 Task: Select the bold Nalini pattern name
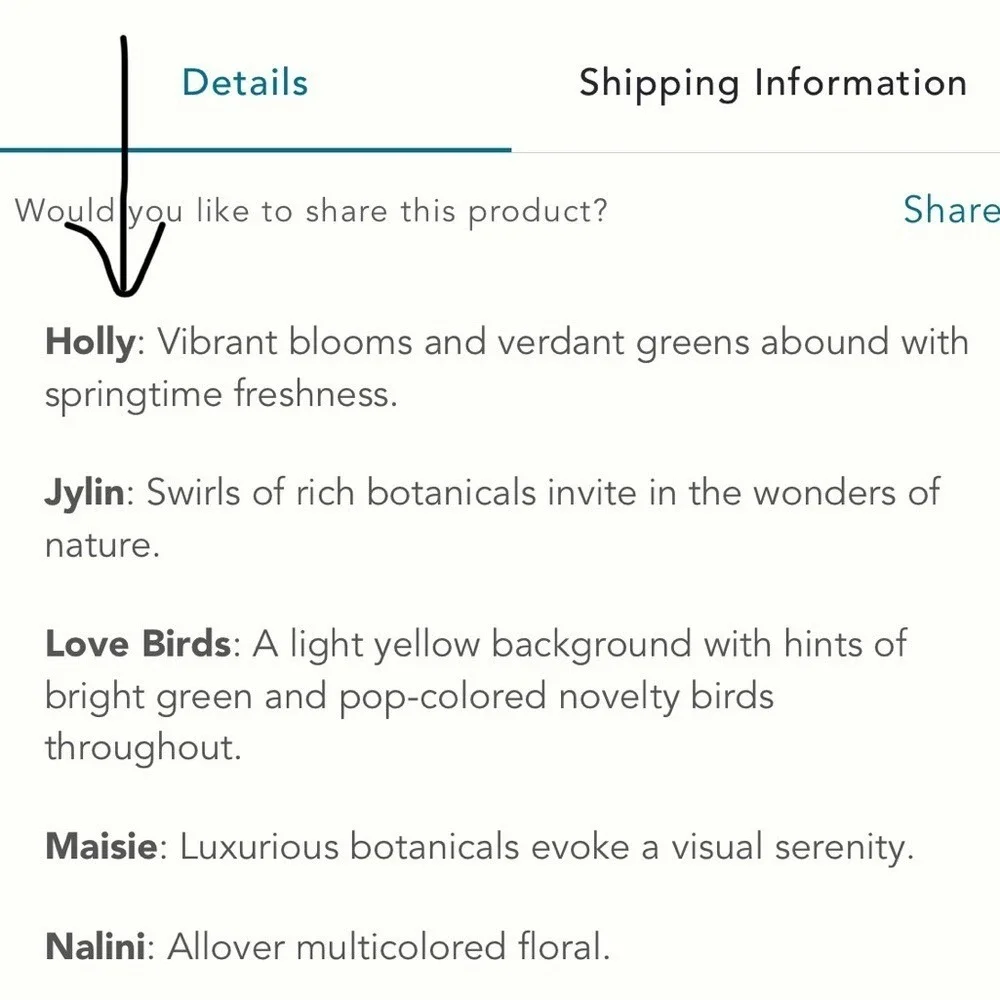coord(96,946)
